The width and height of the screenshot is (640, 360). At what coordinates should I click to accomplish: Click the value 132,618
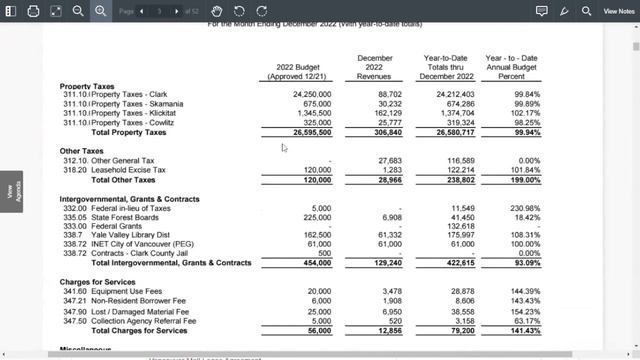(463, 226)
